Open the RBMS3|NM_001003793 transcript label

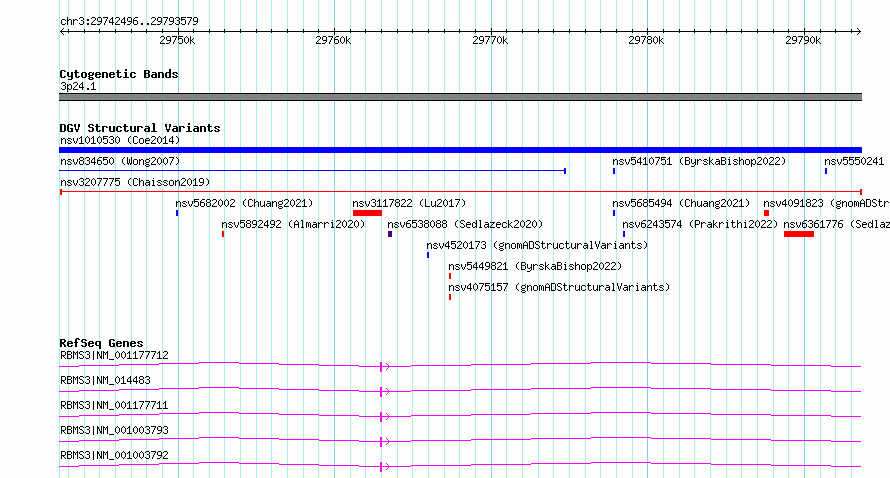114,430
